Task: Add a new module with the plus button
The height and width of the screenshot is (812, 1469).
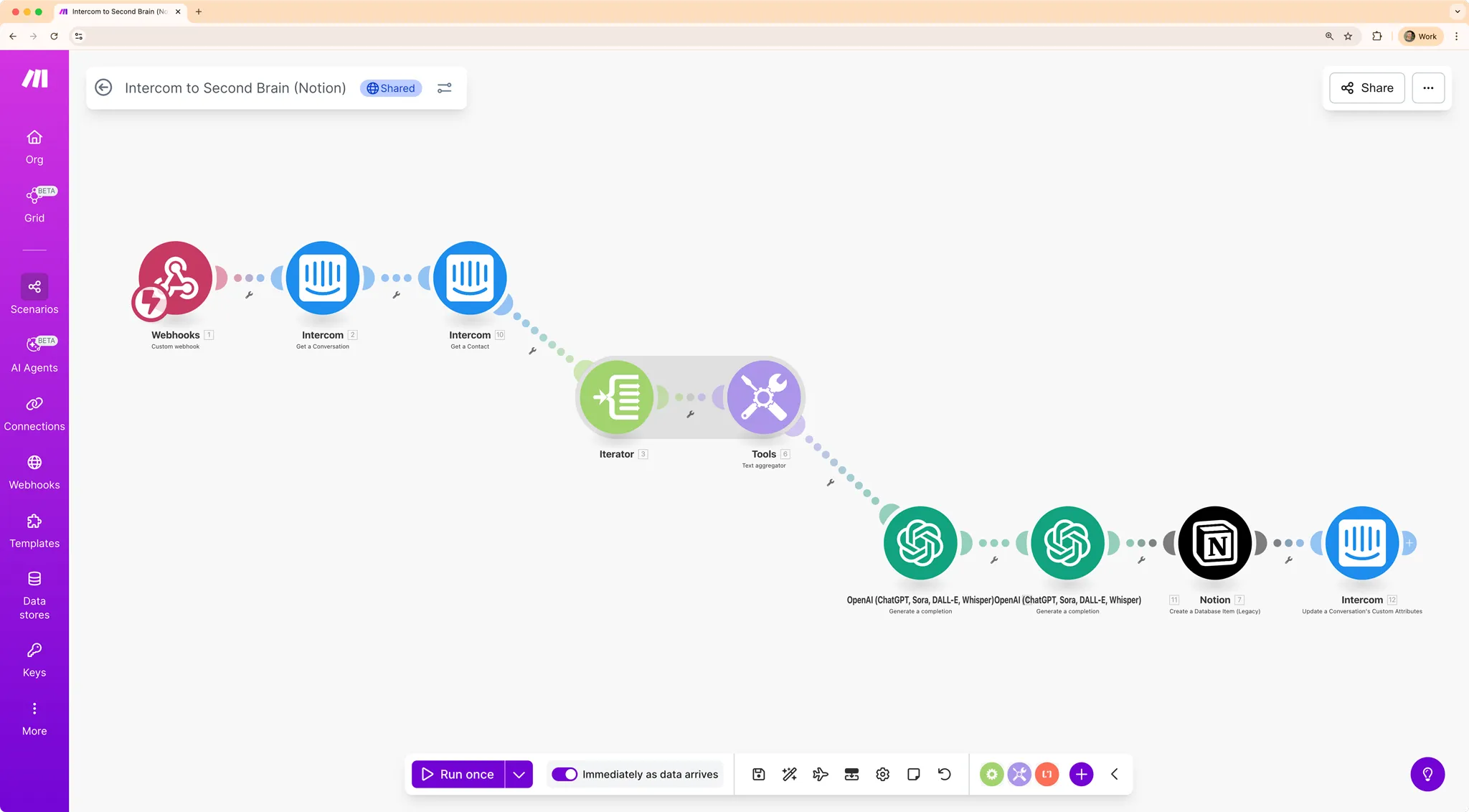Action: coord(1081,774)
